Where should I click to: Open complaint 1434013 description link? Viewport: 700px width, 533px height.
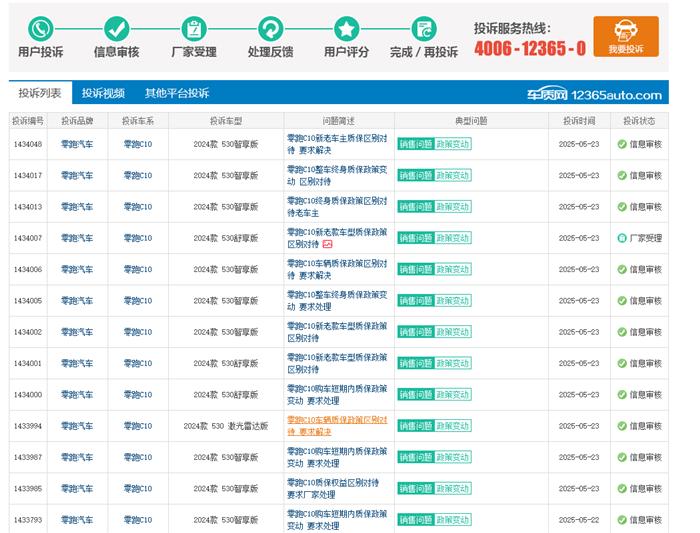(337, 207)
